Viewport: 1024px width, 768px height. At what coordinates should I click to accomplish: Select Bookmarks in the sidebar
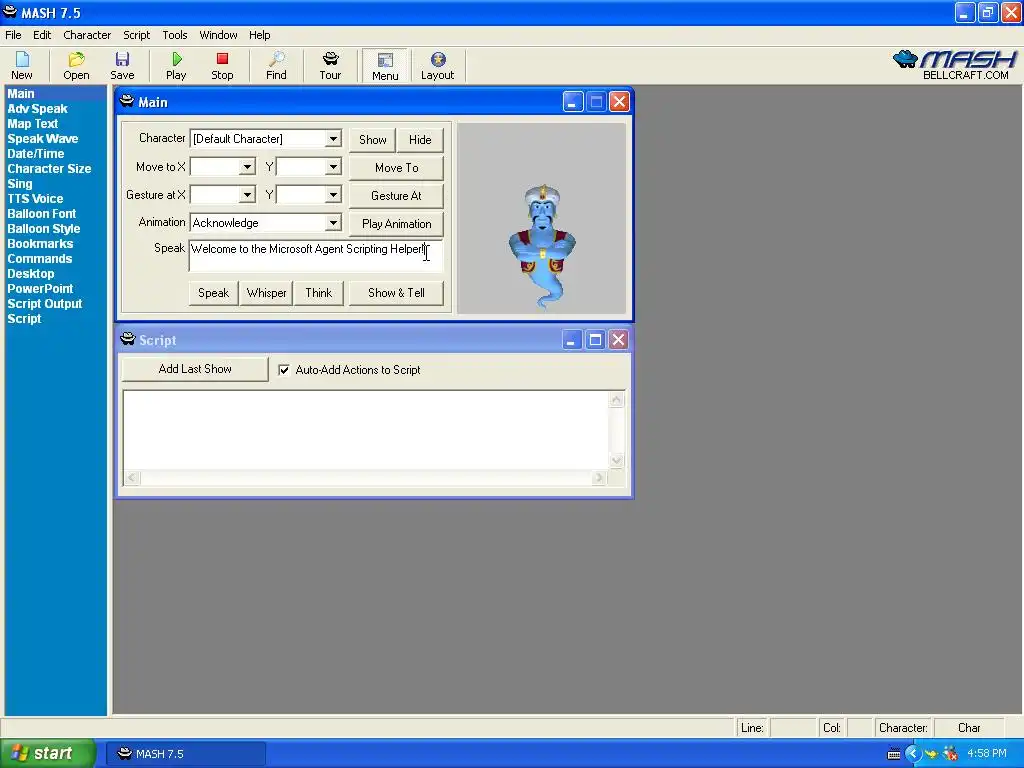40,244
